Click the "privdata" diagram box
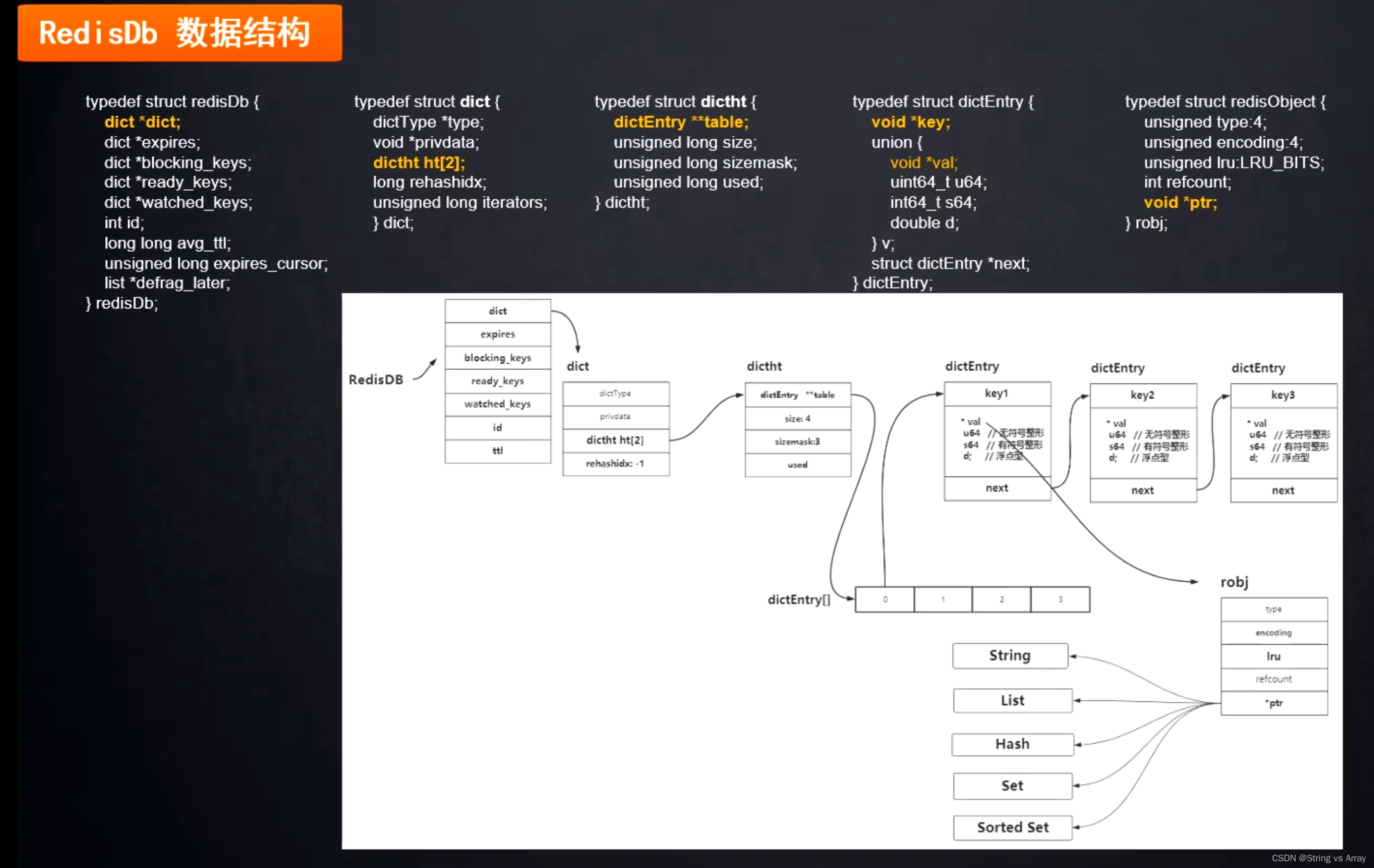This screenshot has height=868, width=1374. point(616,417)
